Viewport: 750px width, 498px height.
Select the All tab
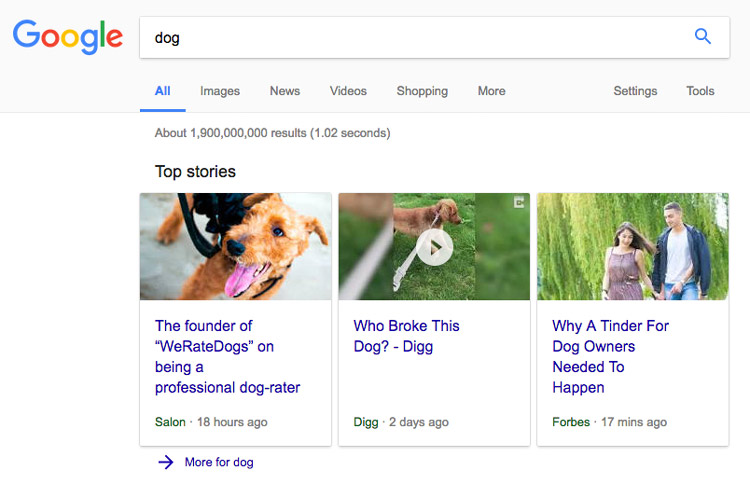click(163, 91)
